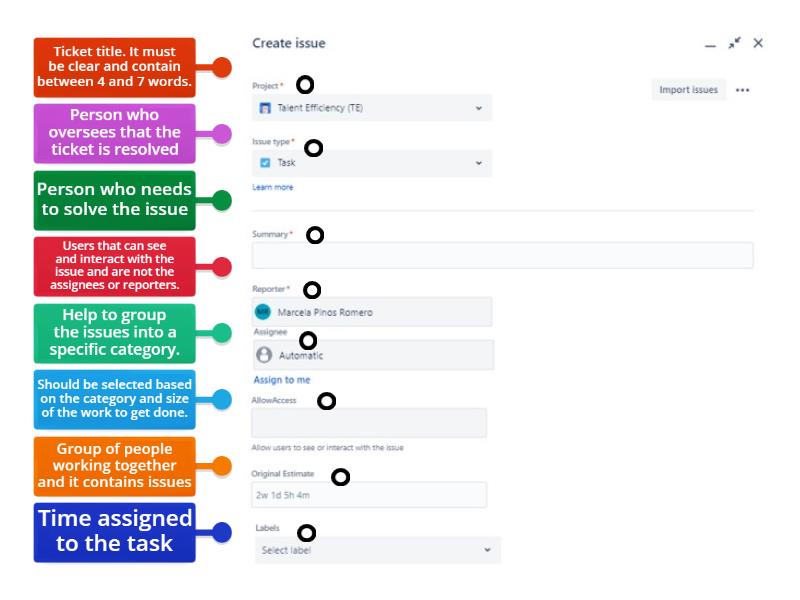Image resolution: width=800 pixels, height=600 pixels.
Task: Click the Summary input field
Action: point(500,256)
